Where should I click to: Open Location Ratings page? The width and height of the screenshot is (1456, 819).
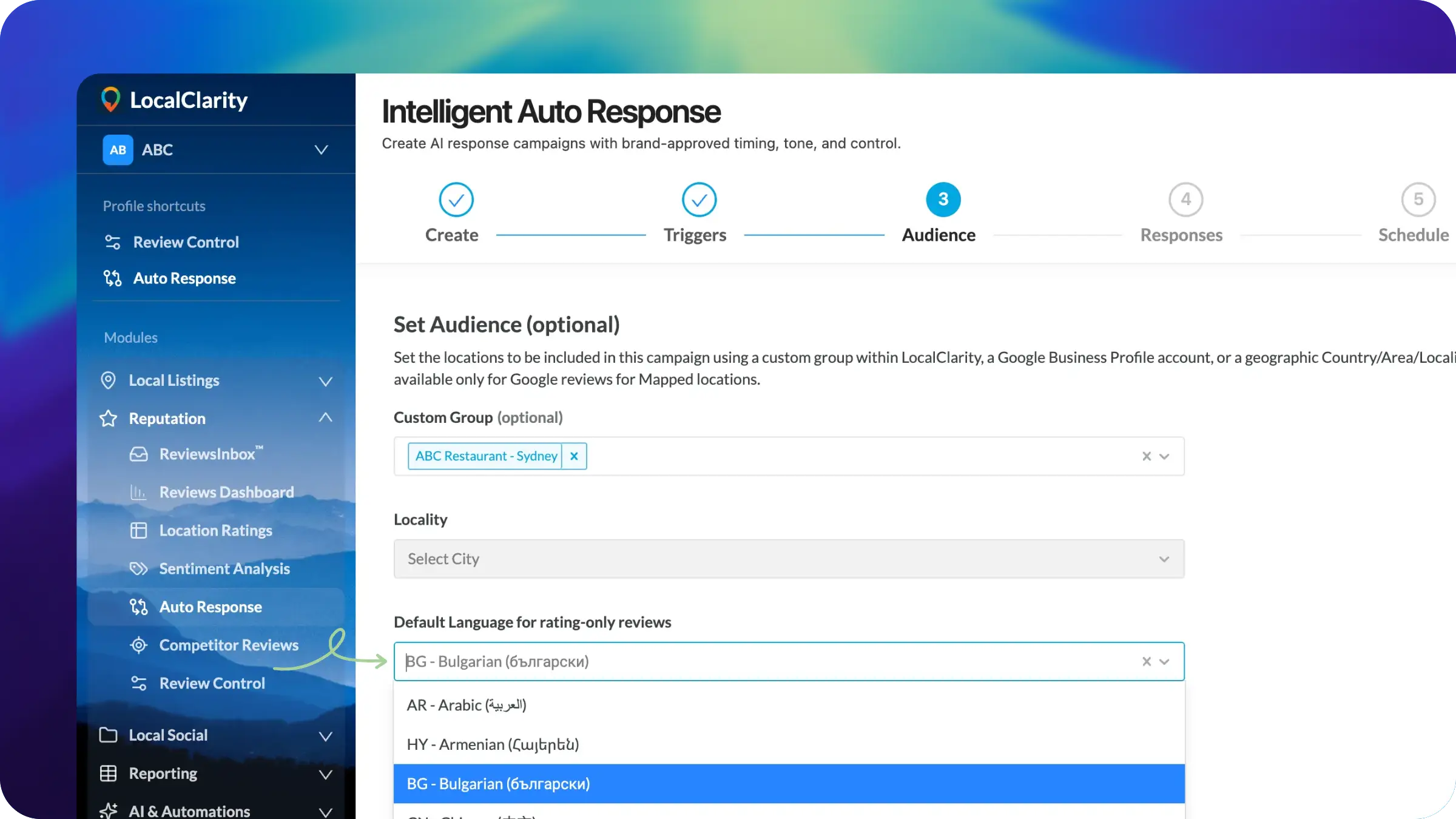tap(215, 531)
